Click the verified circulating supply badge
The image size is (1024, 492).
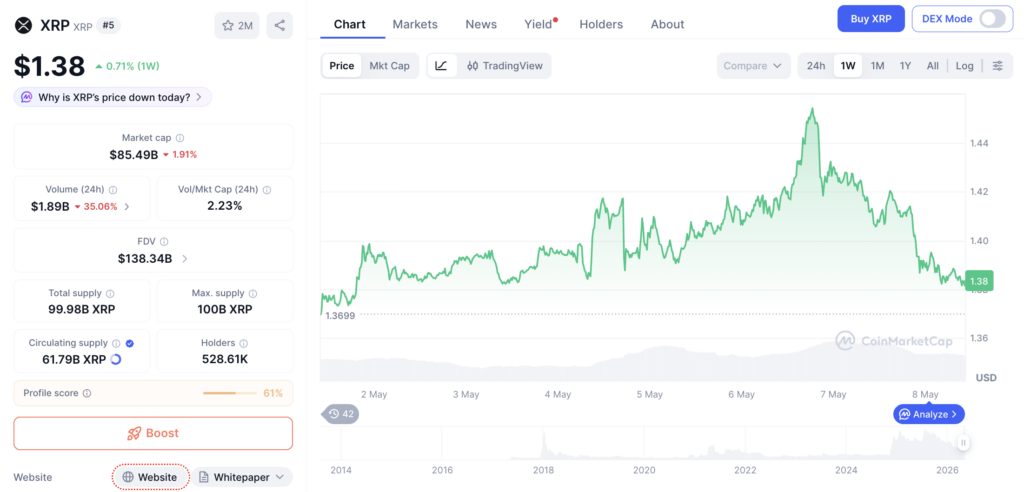click(x=129, y=343)
